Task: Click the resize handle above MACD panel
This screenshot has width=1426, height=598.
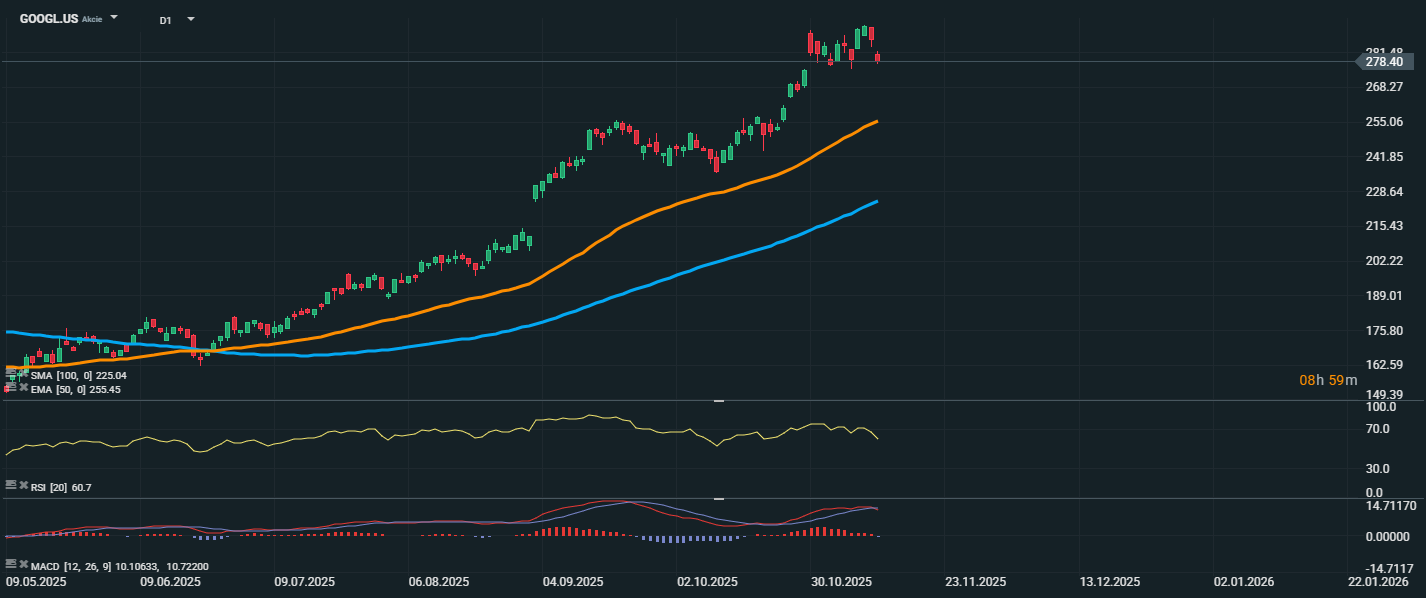Action: (718, 498)
